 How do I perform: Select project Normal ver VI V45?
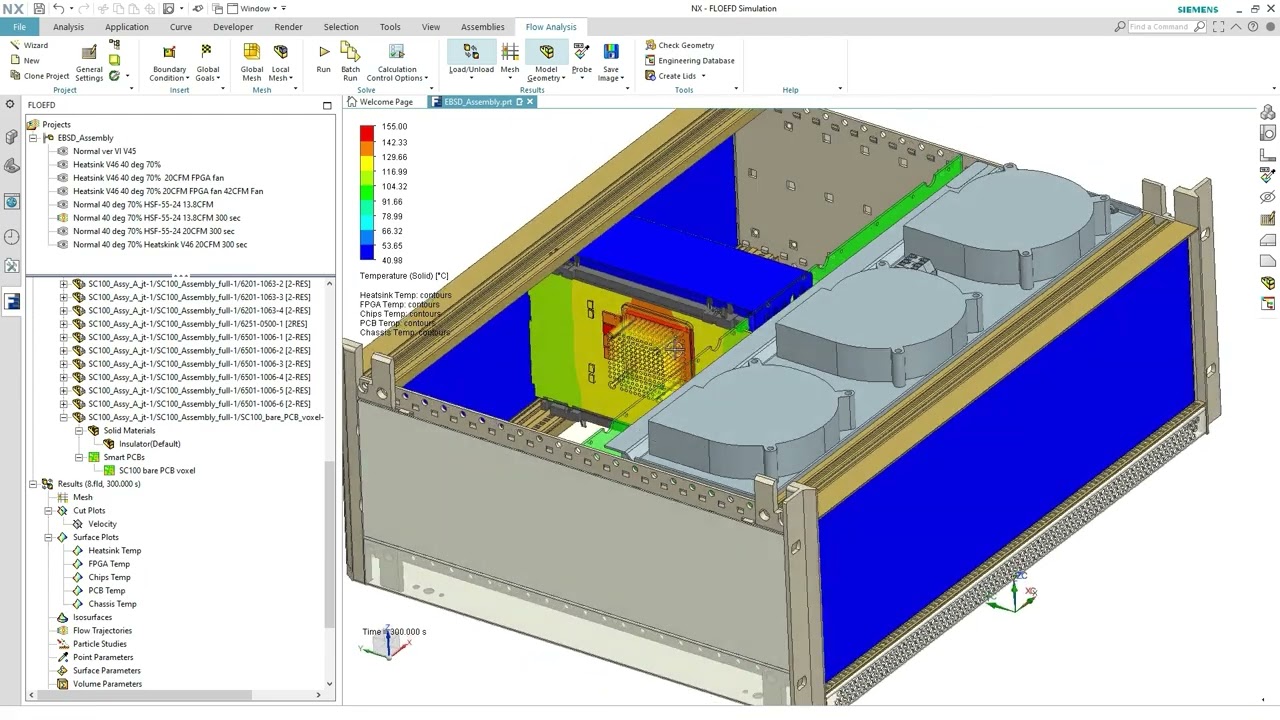pos(104,151)
